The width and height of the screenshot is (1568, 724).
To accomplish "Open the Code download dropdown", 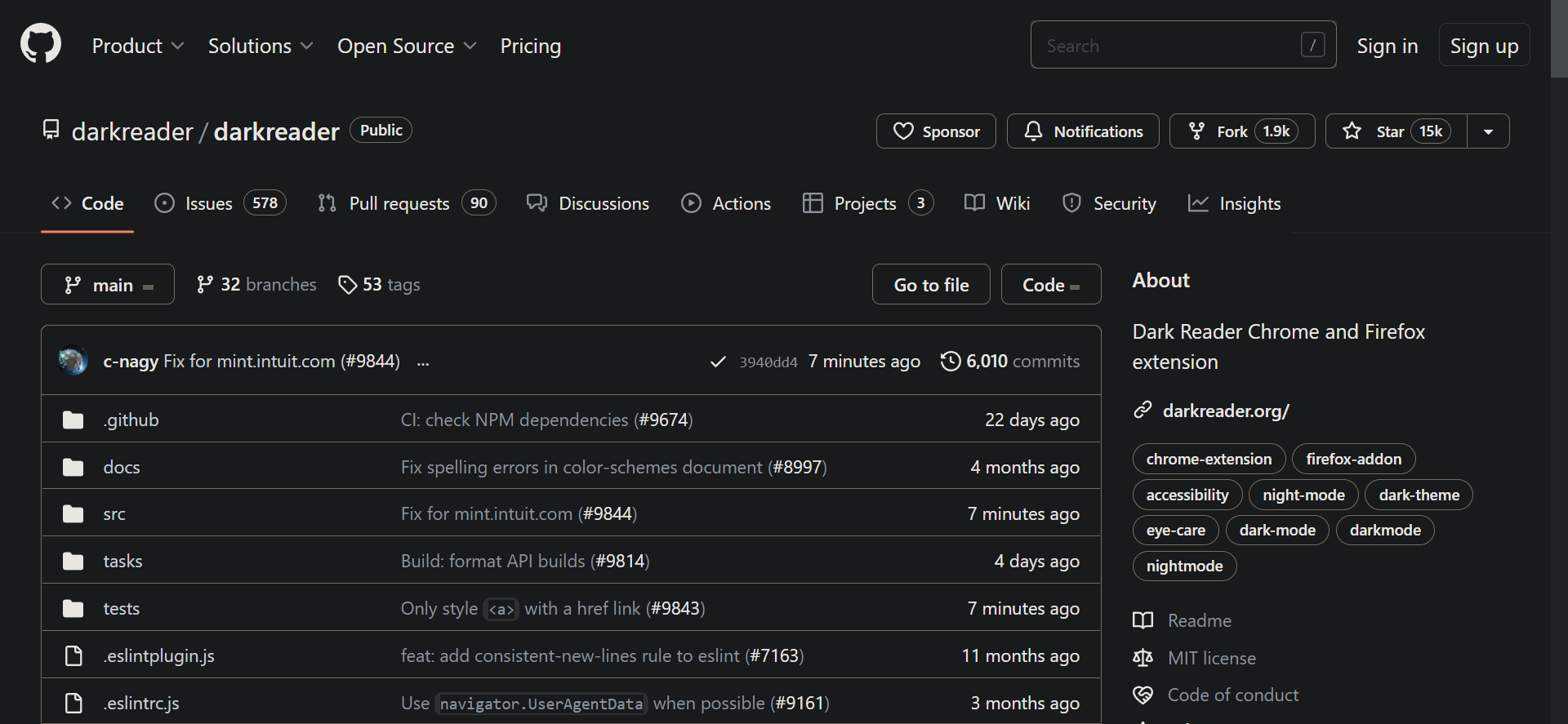I will tap(1051, 284).
